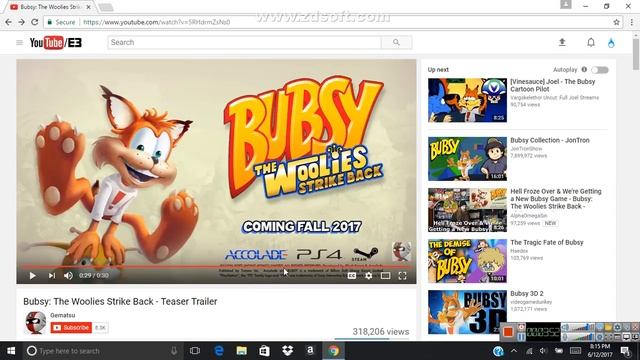
Task: Show hidden system tray icons
Action: 514,351
